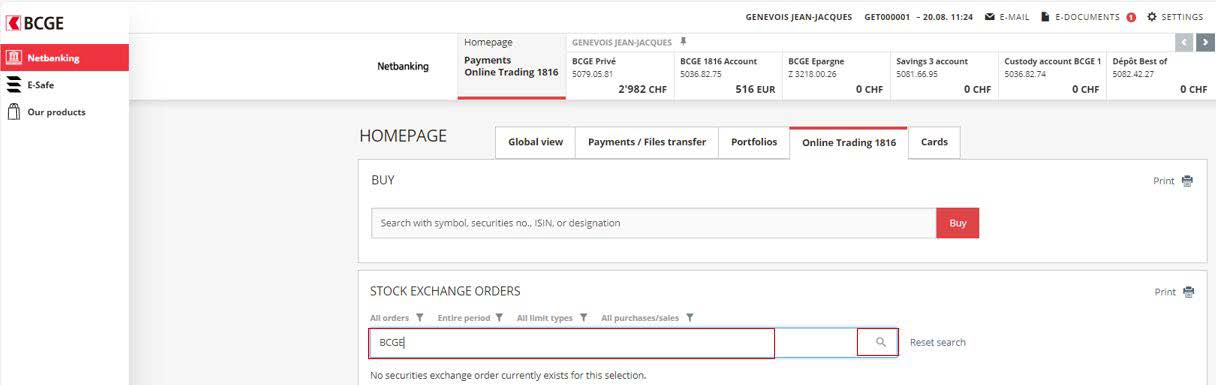Open the All orders filter
The width and height of the screenshot is (1216, 385).
pyautogui.click(x=397, y=318)
